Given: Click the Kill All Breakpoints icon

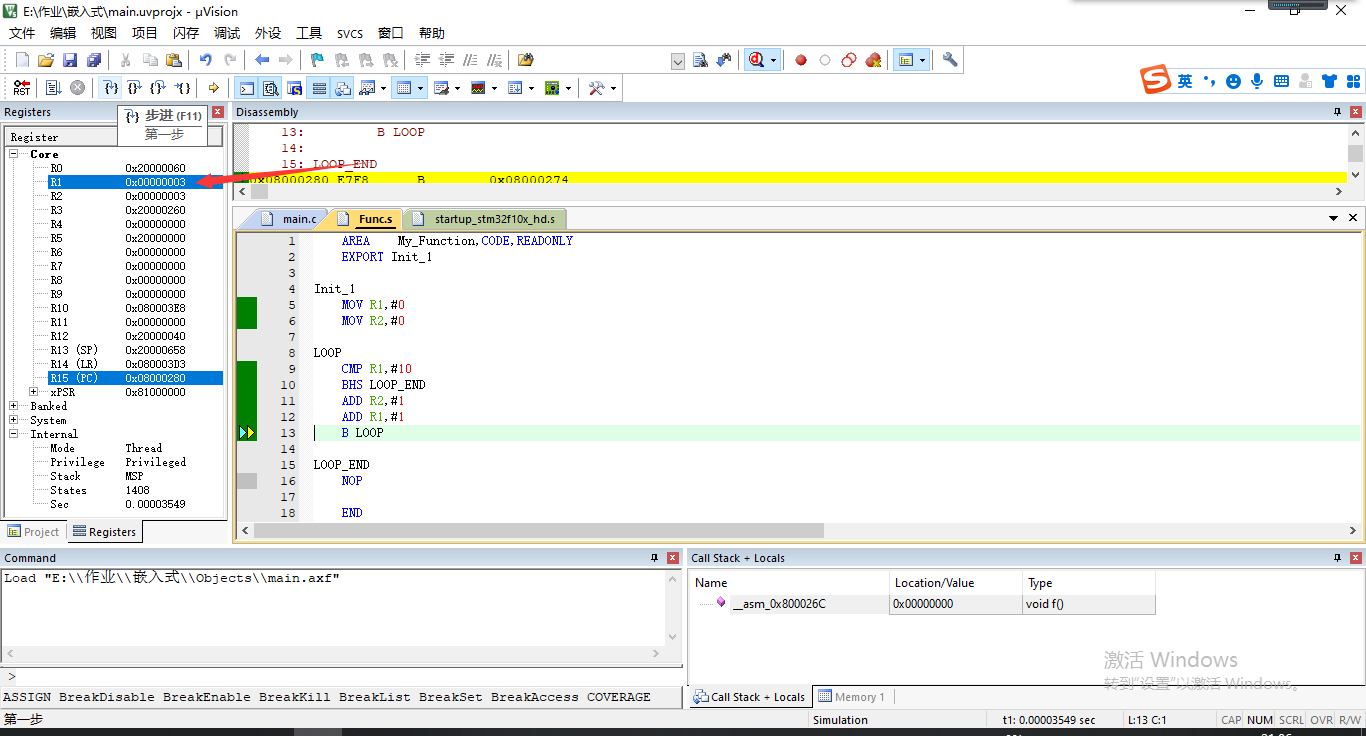Looking at the screenshot, I should pos(873,60).
